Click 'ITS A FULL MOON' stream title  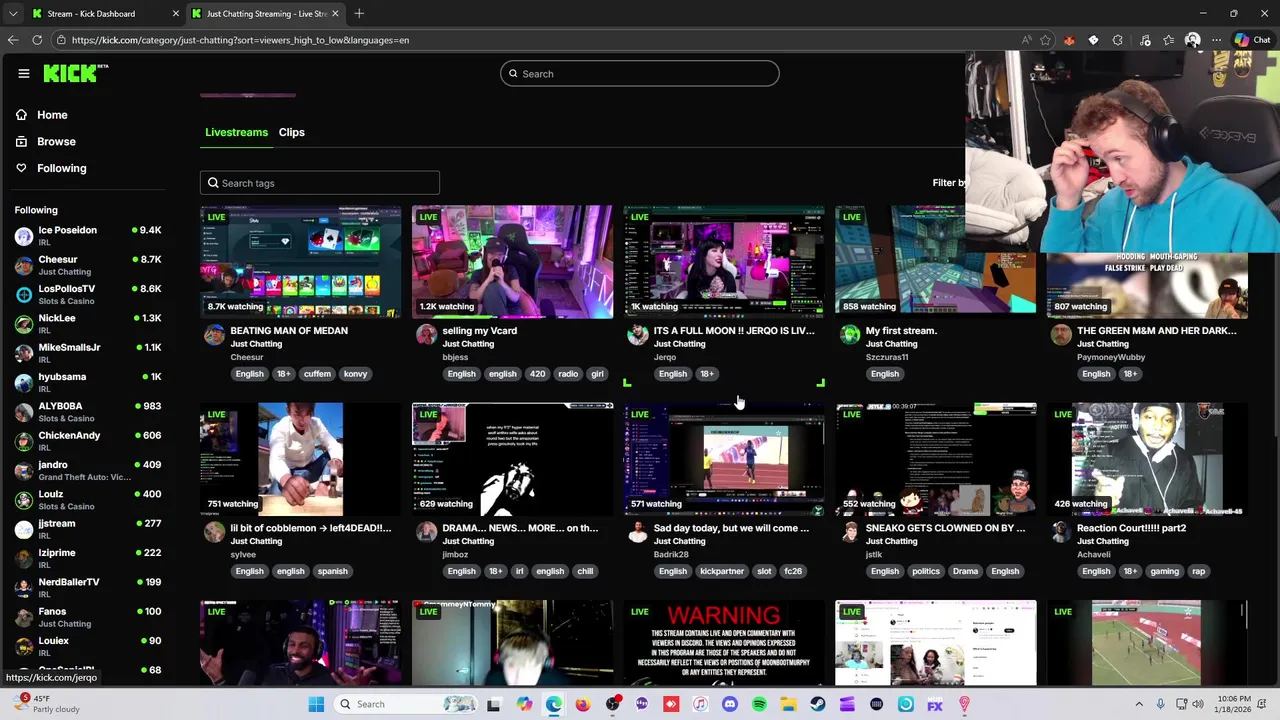click(733, 330)
